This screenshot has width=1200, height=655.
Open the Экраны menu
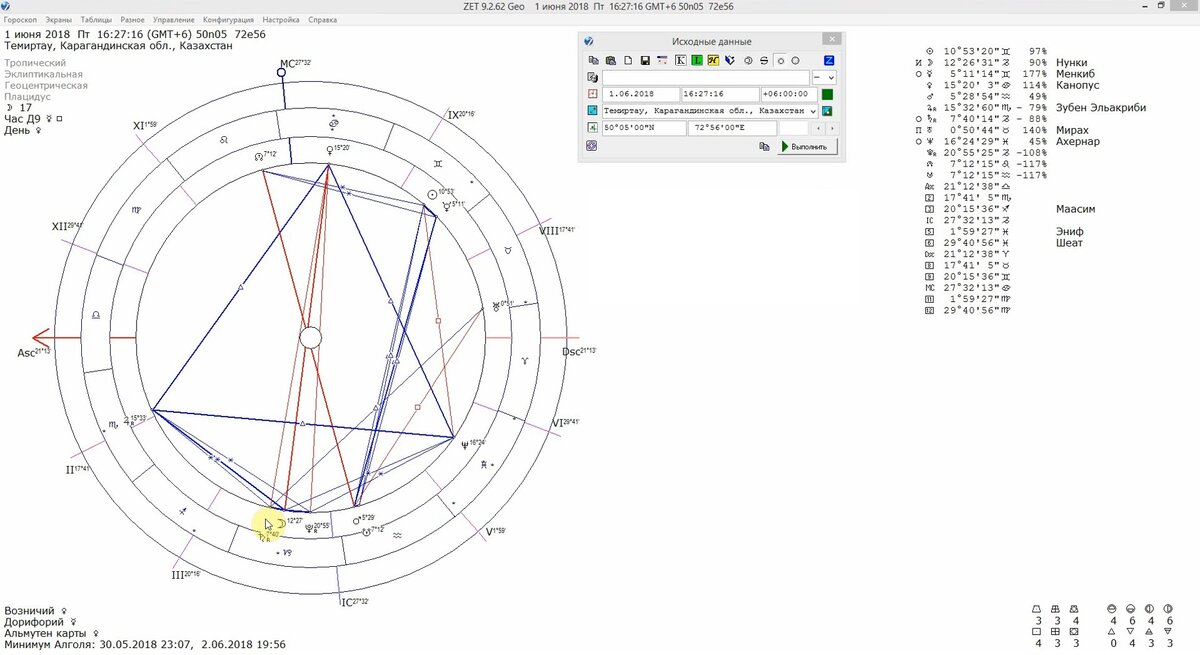[x=58, y=19]
